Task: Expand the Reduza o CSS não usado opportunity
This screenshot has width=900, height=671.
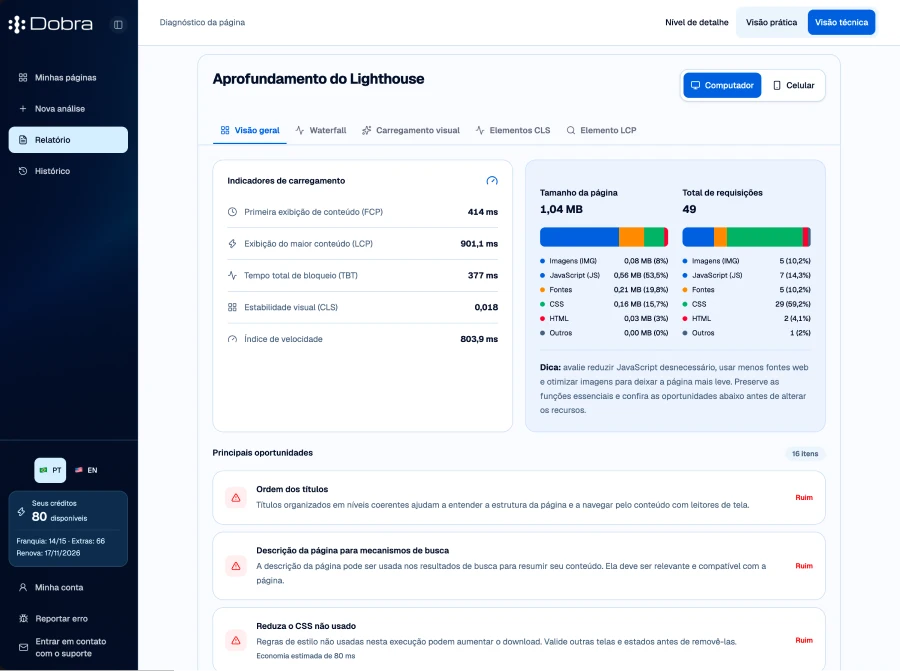Action: point(519,640)
